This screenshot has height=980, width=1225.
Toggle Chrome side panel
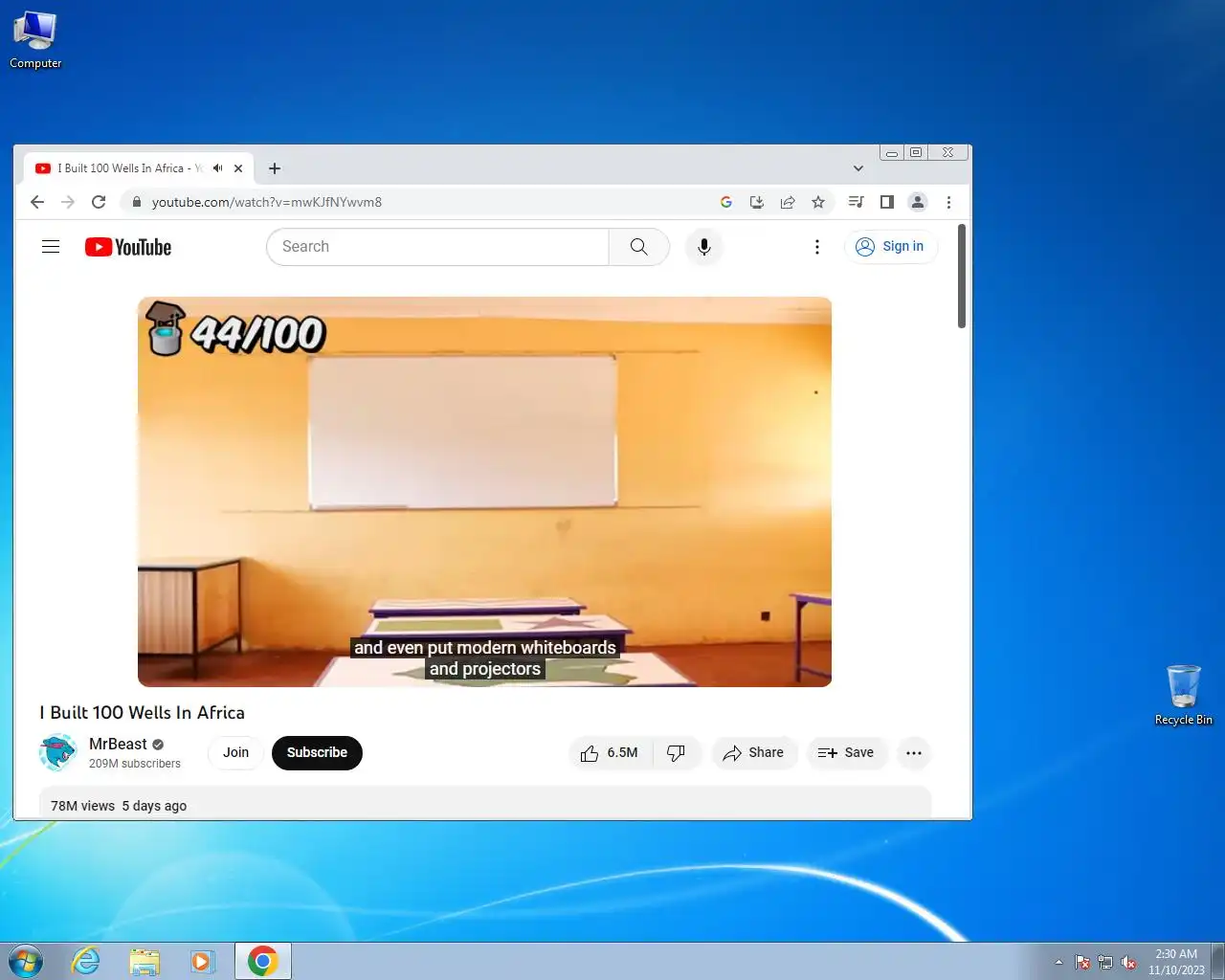pos(887,202)
